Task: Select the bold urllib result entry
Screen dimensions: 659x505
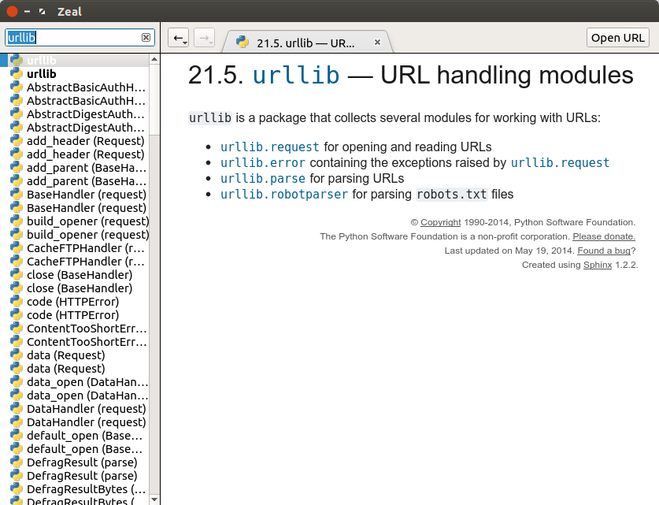Action: pos(41,75)
